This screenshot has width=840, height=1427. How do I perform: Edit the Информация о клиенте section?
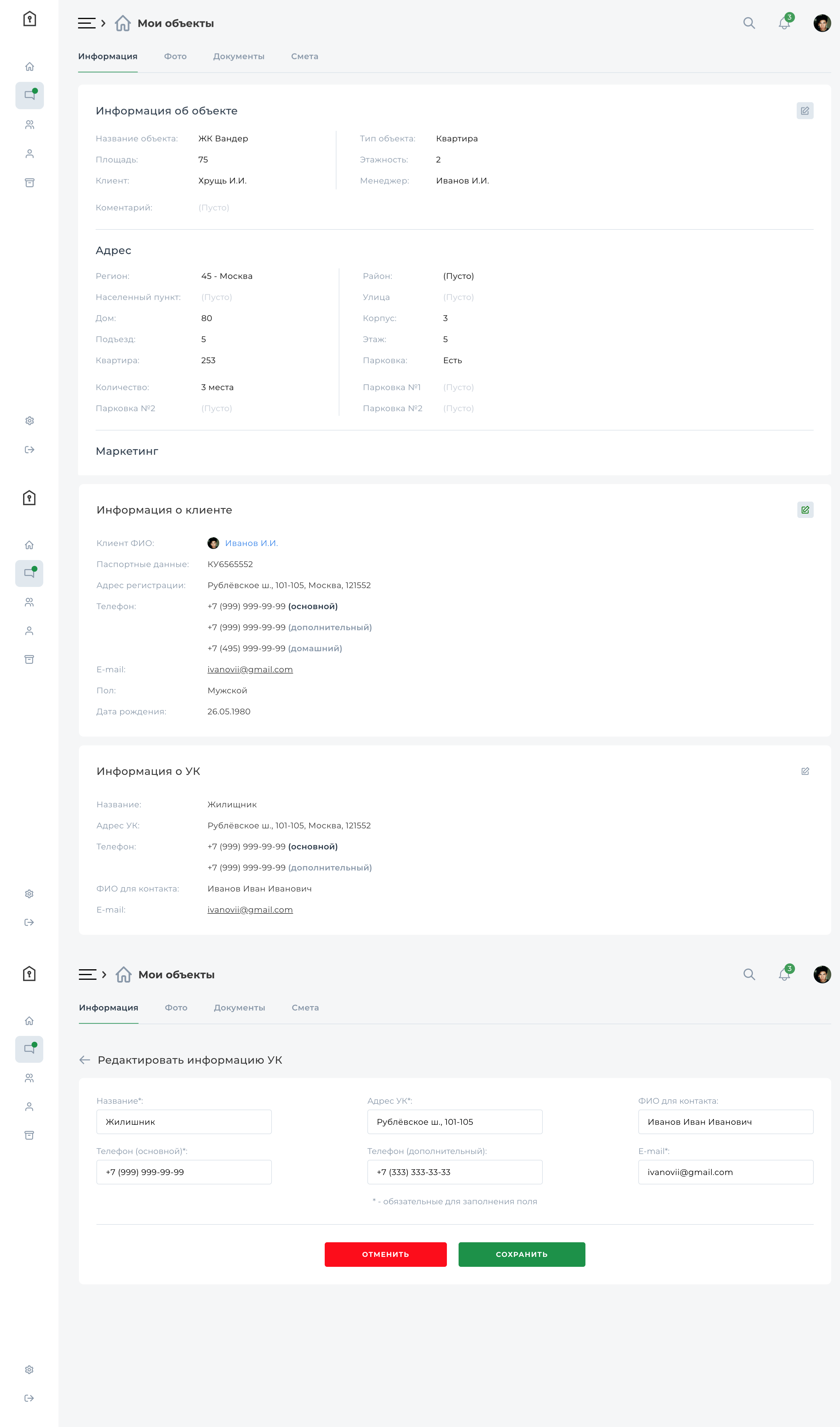coord(805,510)
